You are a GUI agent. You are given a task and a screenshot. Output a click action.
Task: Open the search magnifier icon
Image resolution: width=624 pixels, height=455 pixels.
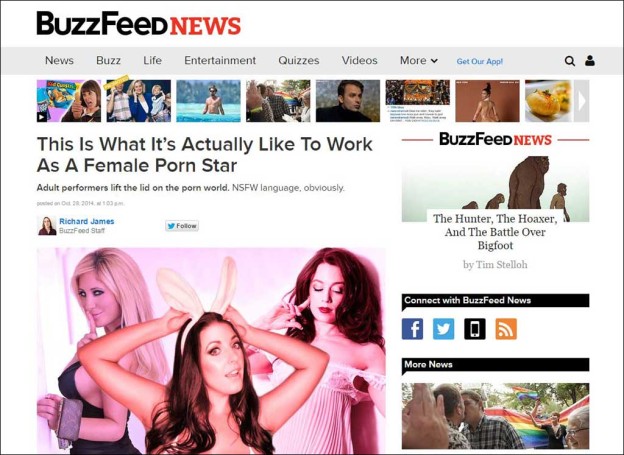pos(569,61)
